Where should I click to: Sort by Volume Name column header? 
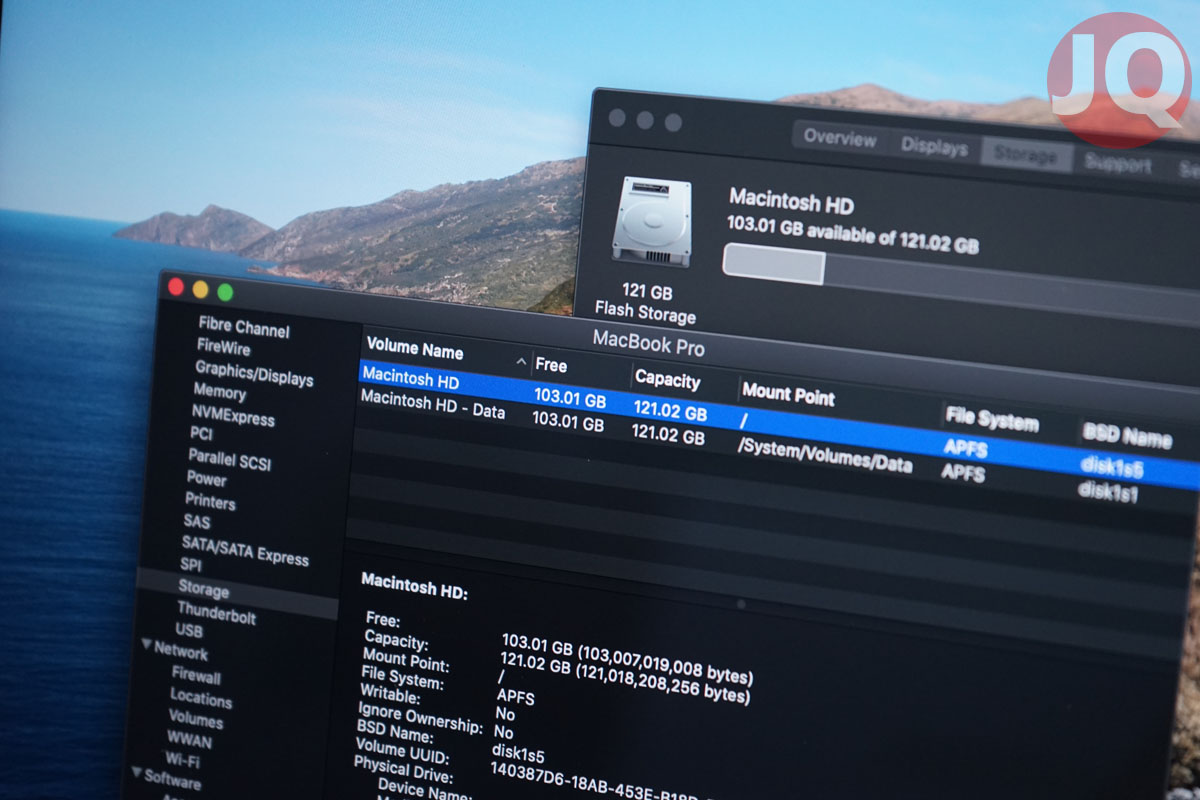point(415,349)
